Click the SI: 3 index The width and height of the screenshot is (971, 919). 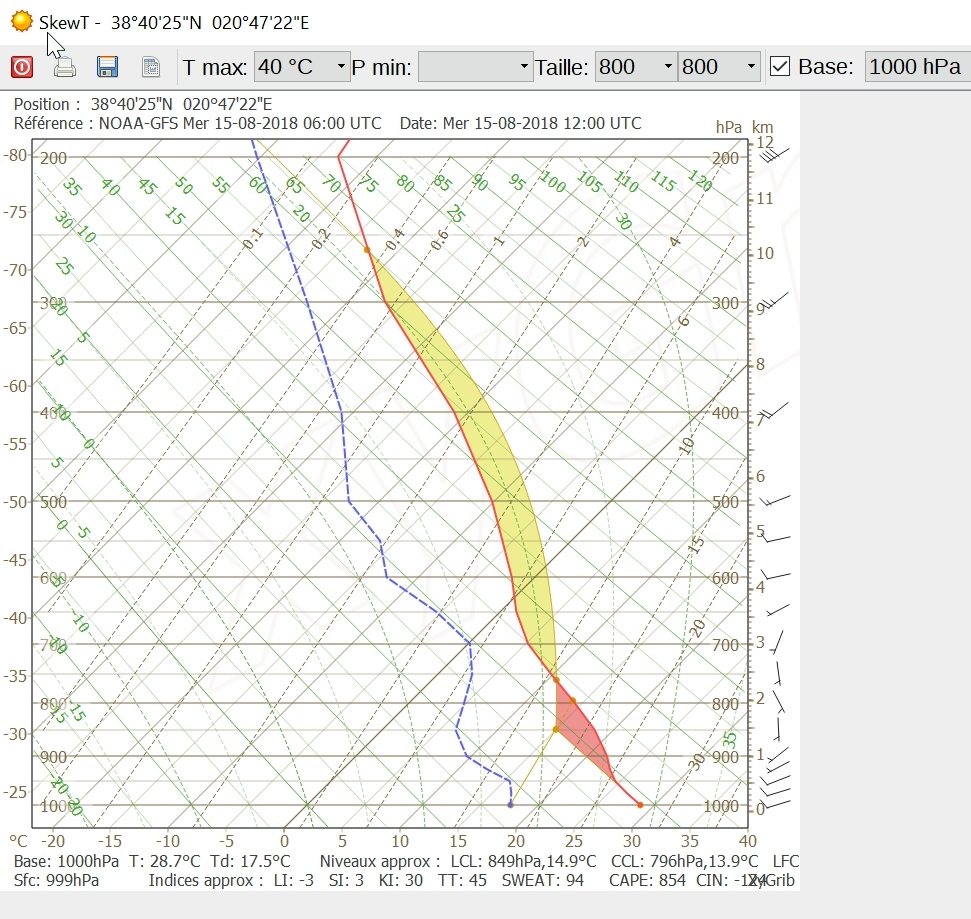(346, 880)
